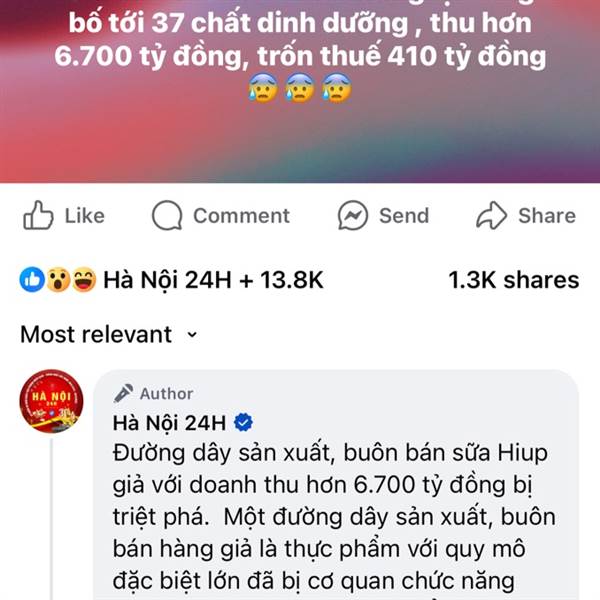View the 1.3K shares list
600x600 pixels.
coord(514,280)
